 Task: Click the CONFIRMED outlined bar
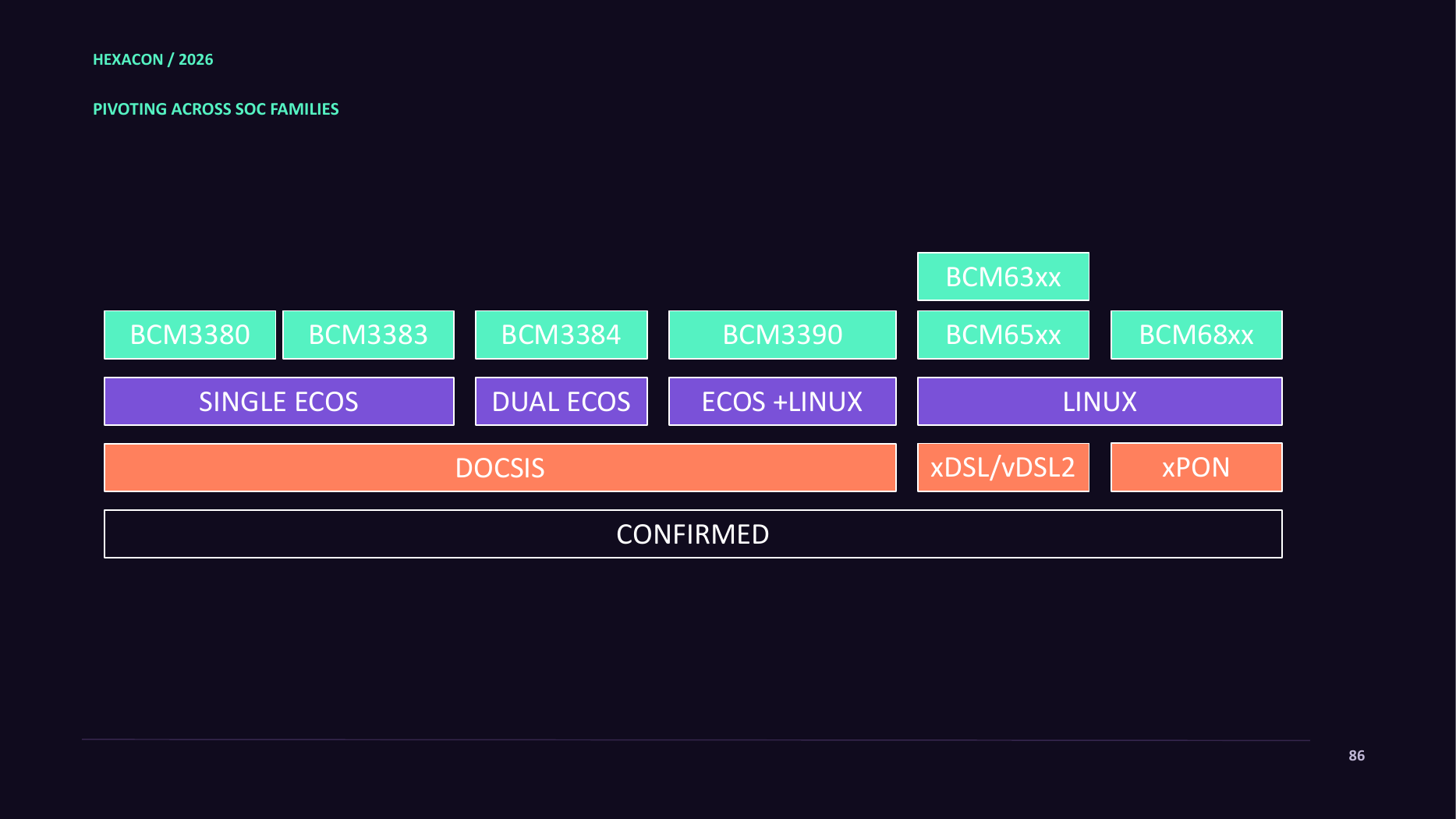pos(693,534)
